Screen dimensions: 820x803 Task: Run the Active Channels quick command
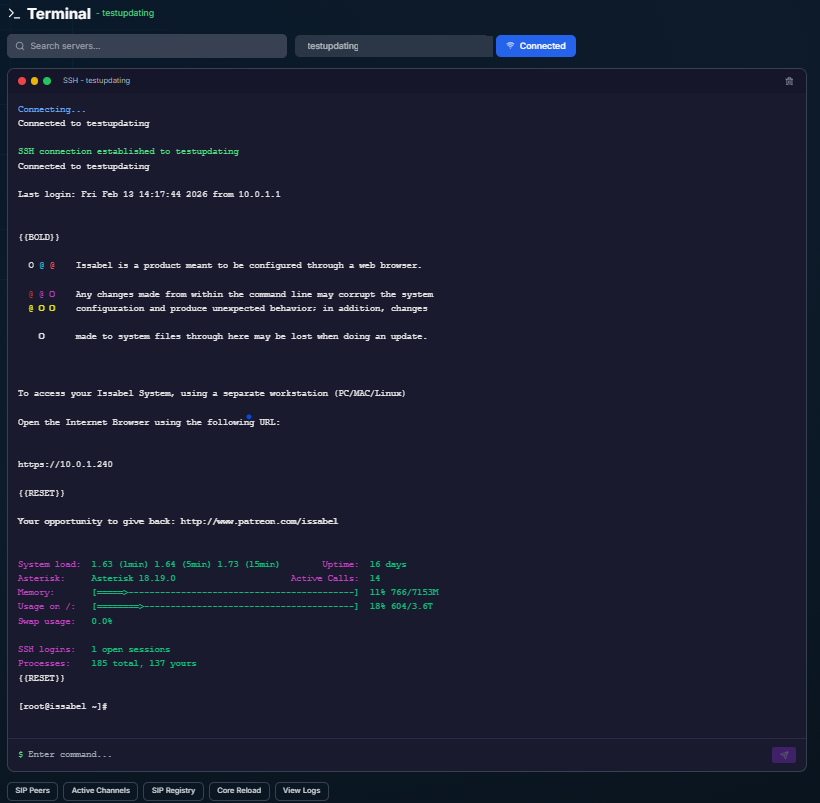coord(100,791)
